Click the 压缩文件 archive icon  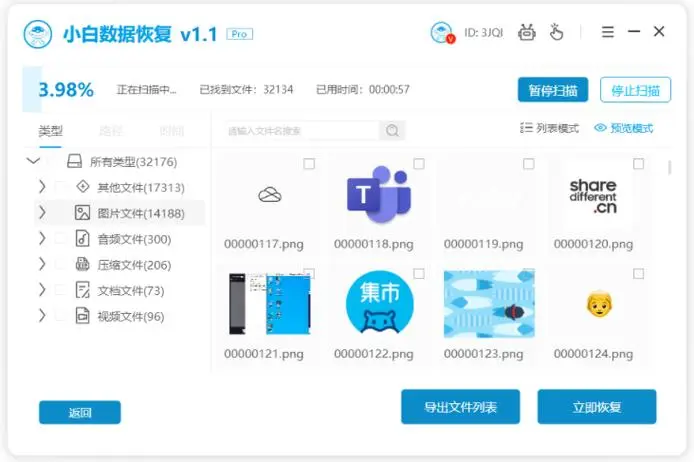point(82,264)
